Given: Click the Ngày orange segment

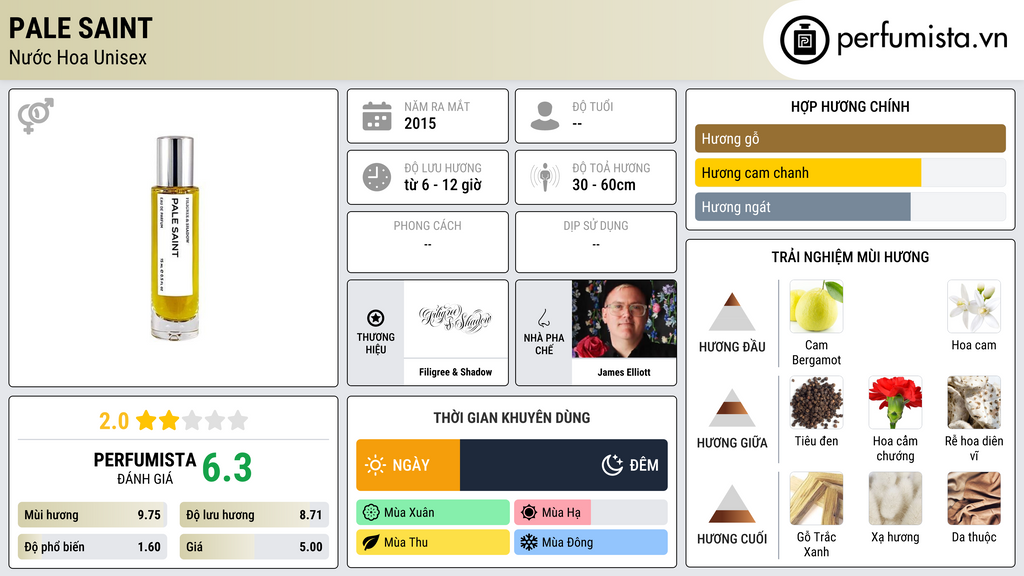Looking at the screenshot, I should (x=408, y=465).
